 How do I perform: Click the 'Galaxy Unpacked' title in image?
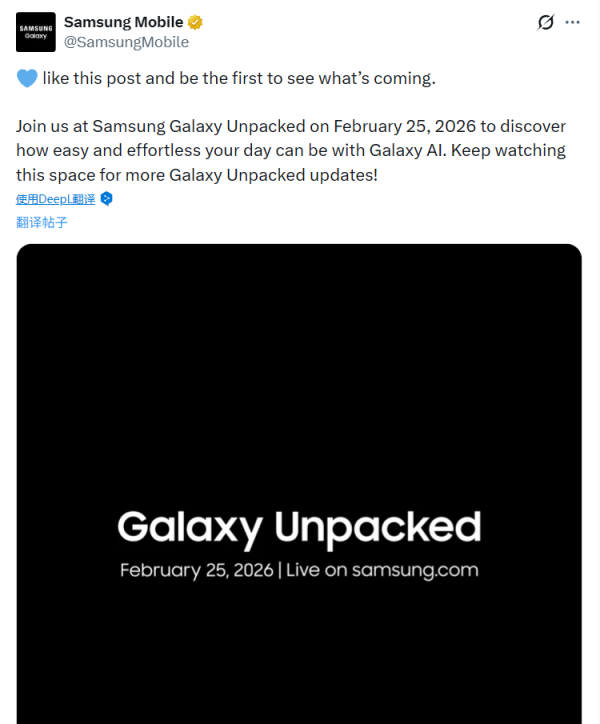click(x=299, y=527)
